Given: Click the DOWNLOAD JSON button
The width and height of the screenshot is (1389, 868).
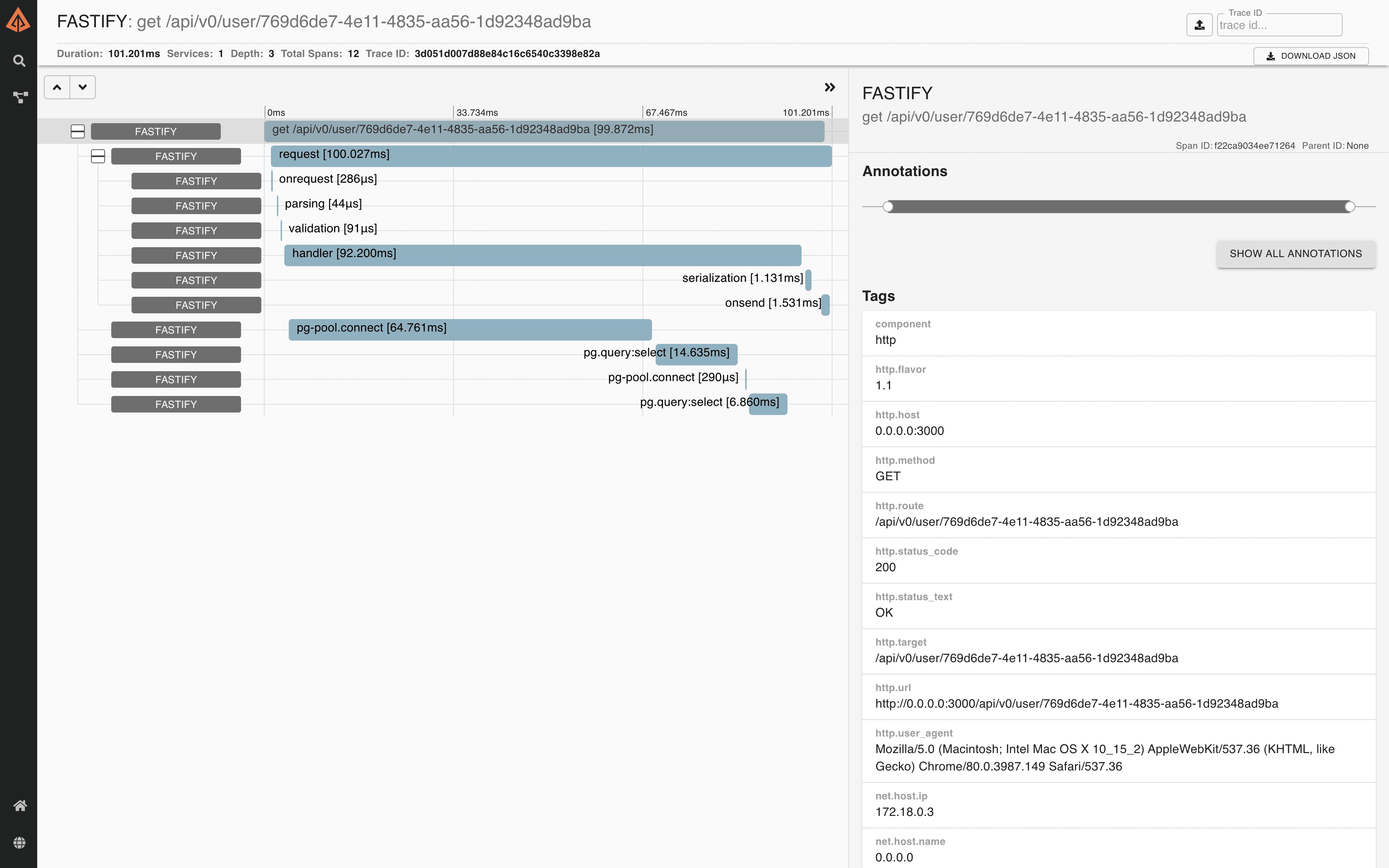Looking at the screenshot, I should tap(1311, 56).
